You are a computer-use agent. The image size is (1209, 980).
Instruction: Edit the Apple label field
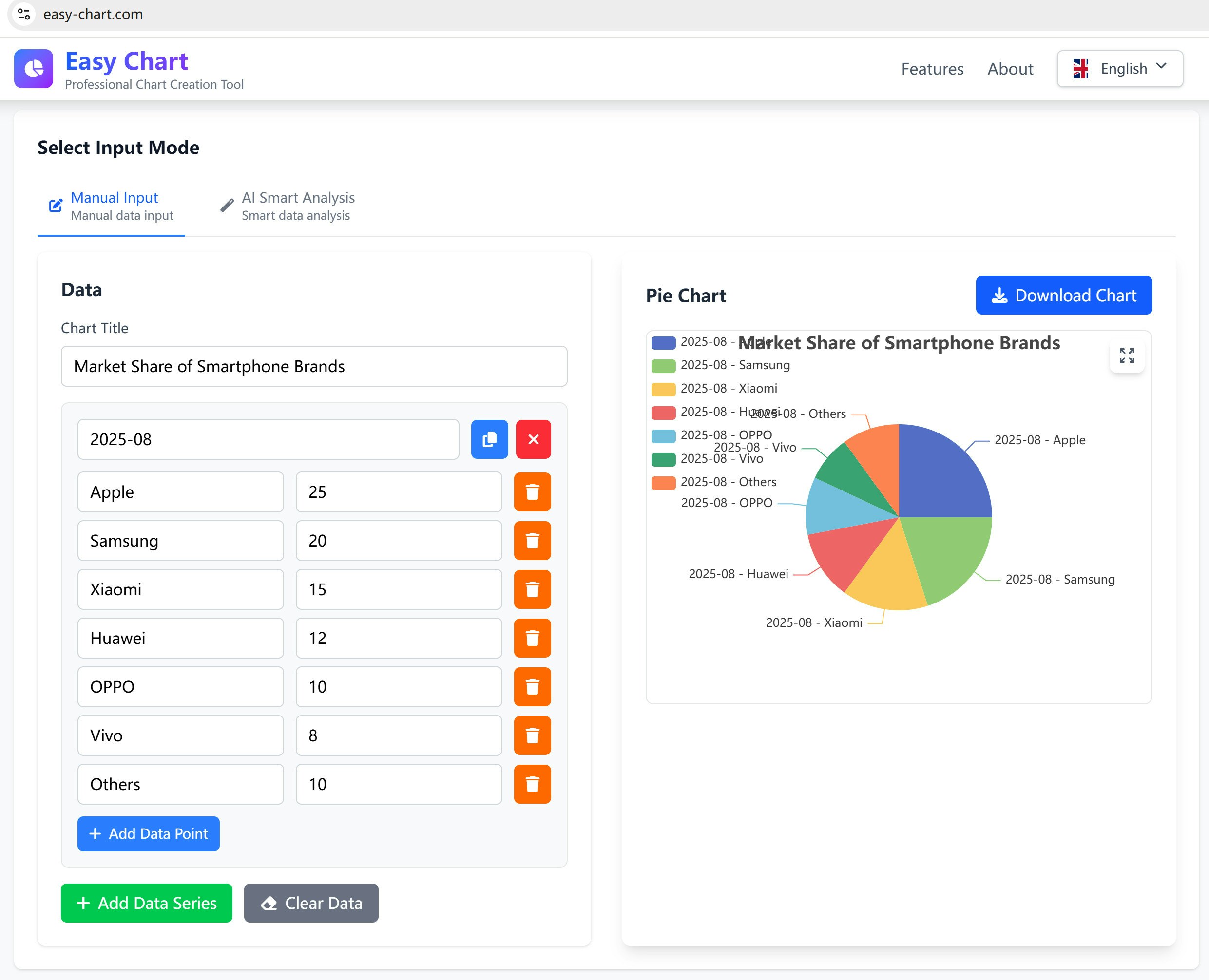[x=181, y=491]
